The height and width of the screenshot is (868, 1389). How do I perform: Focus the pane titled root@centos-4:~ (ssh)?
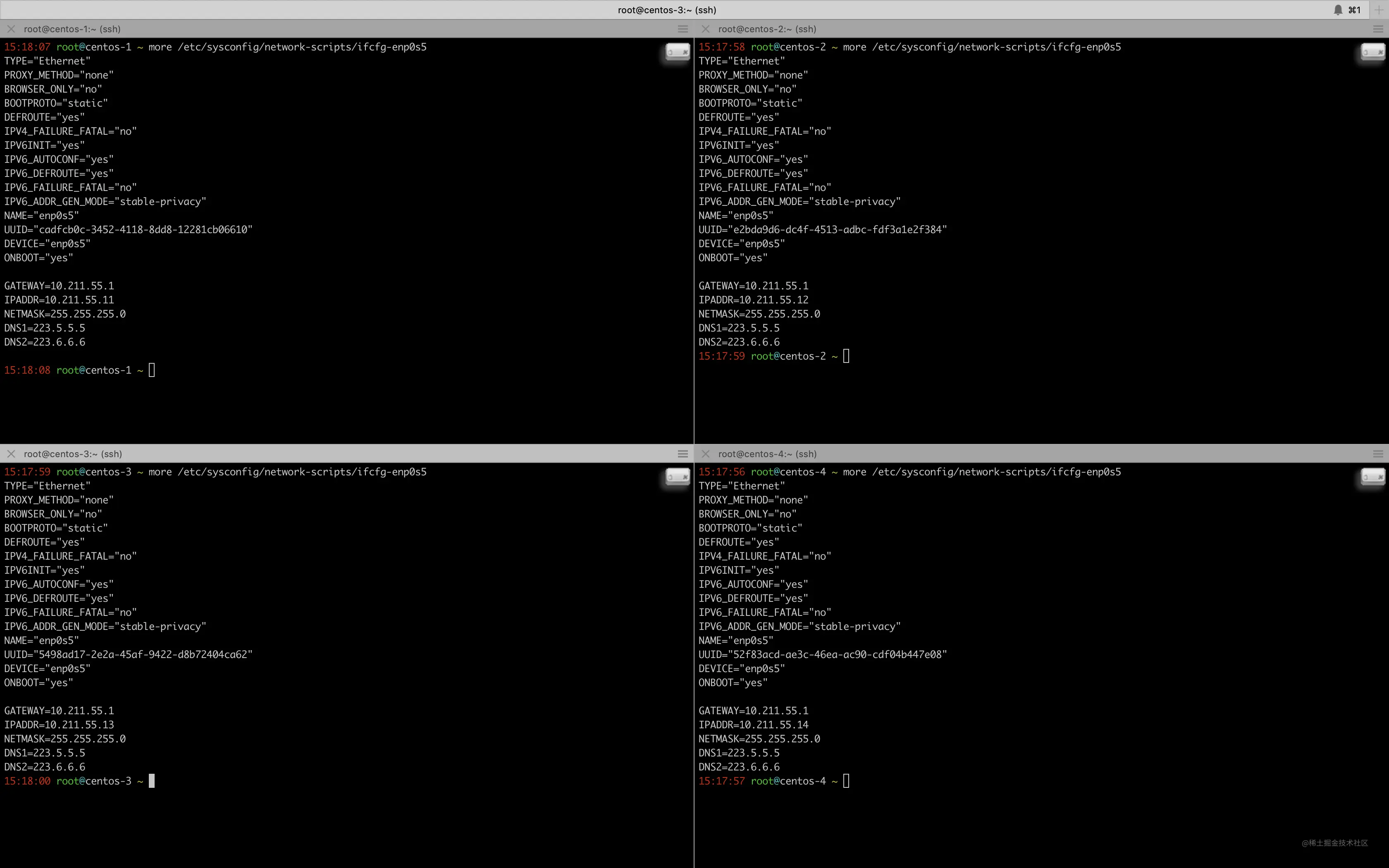click(767, 453)
